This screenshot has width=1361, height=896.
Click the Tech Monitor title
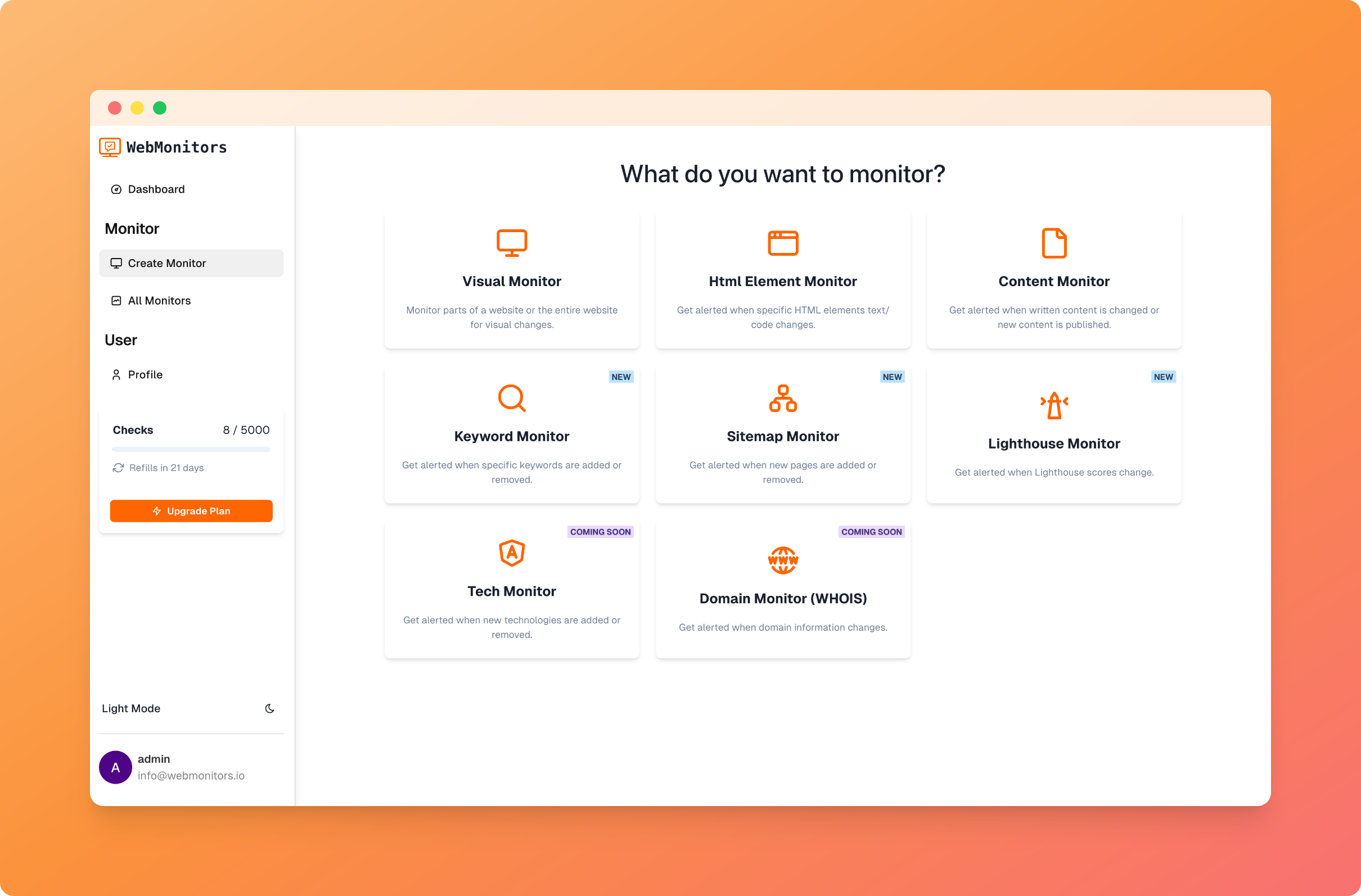512,591
